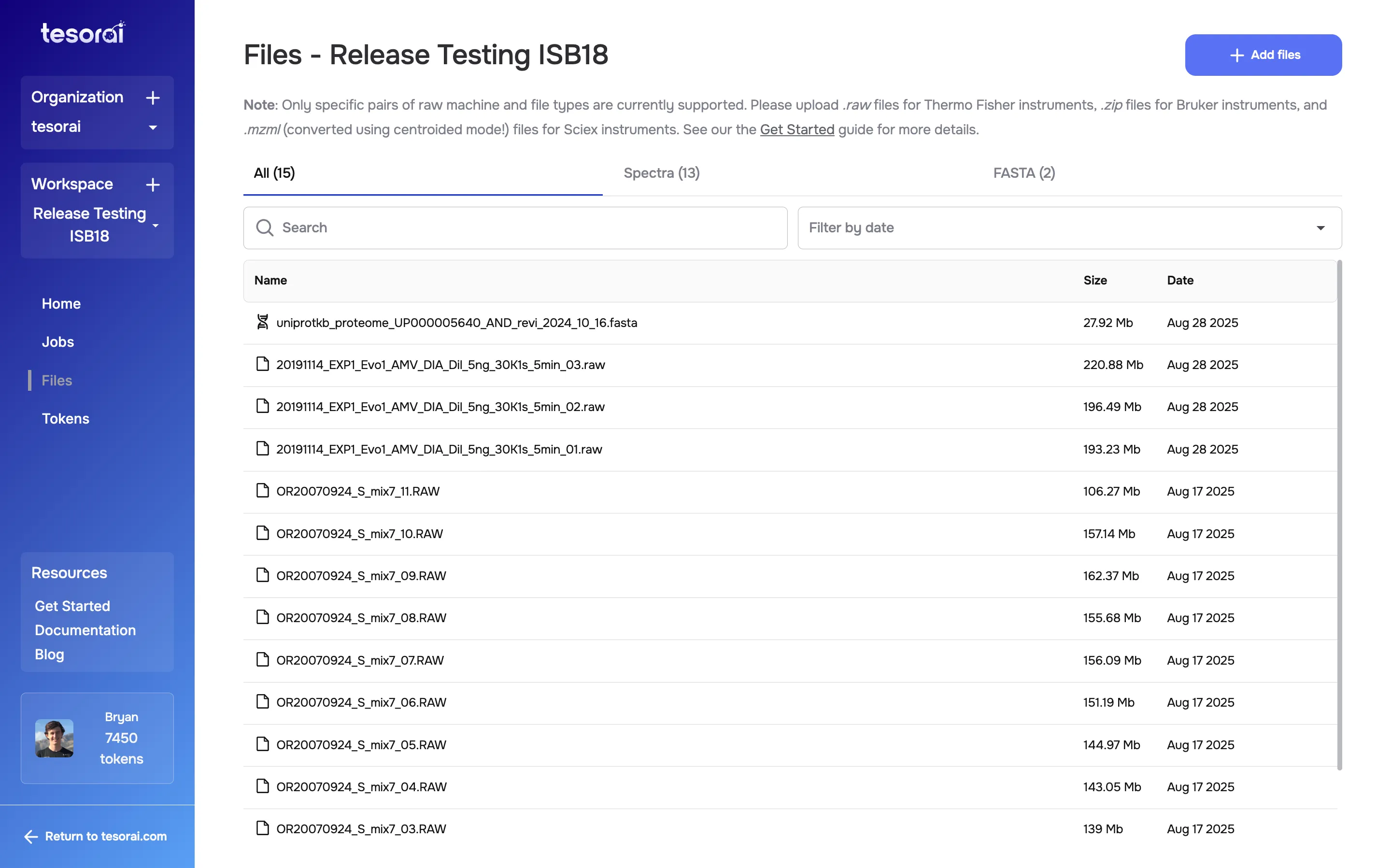Select the All files tab
This screenshot has width=1391, height=868.
pos(274,173)
